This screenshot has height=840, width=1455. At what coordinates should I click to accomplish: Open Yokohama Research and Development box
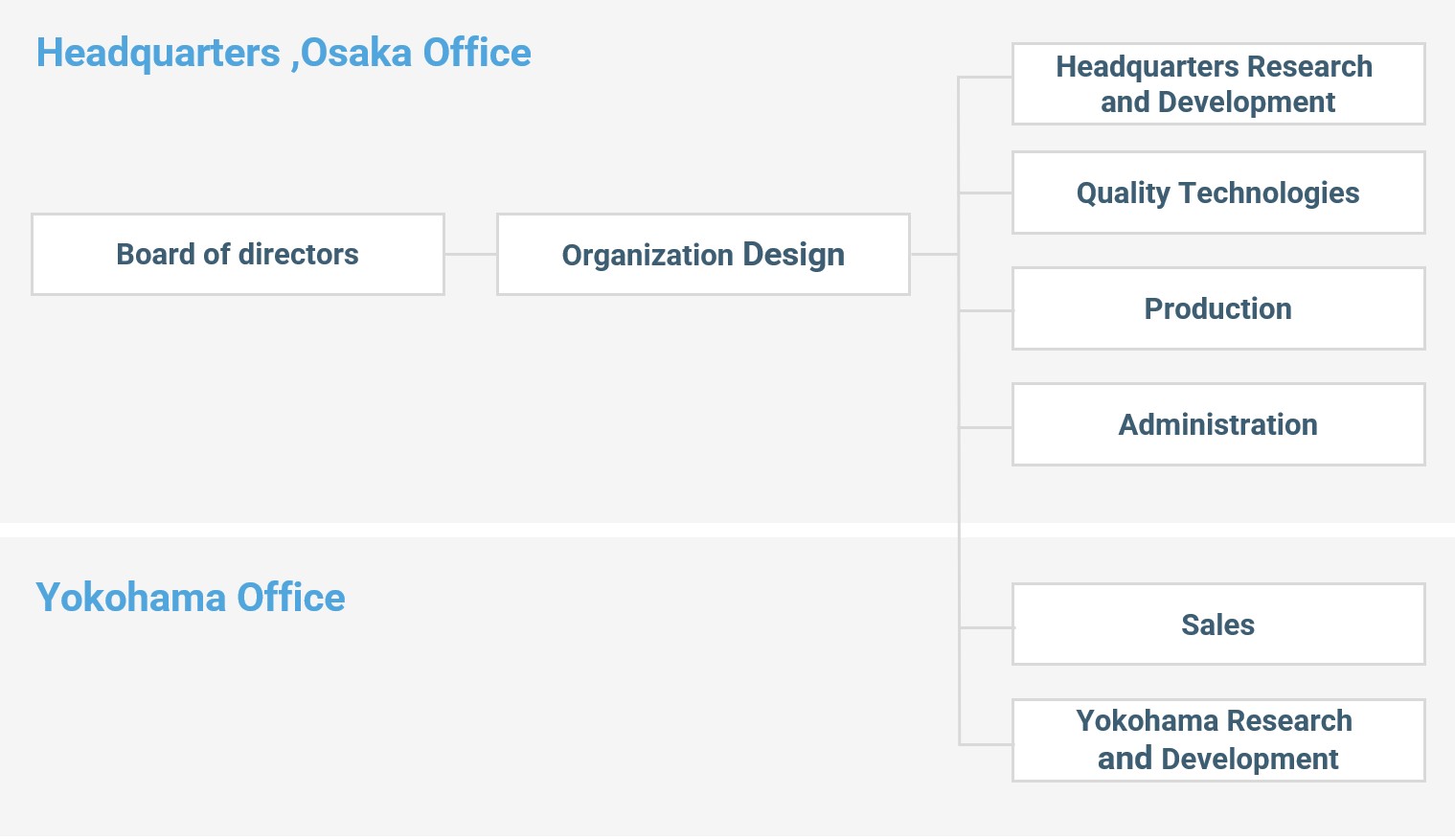coord(1217,740)
